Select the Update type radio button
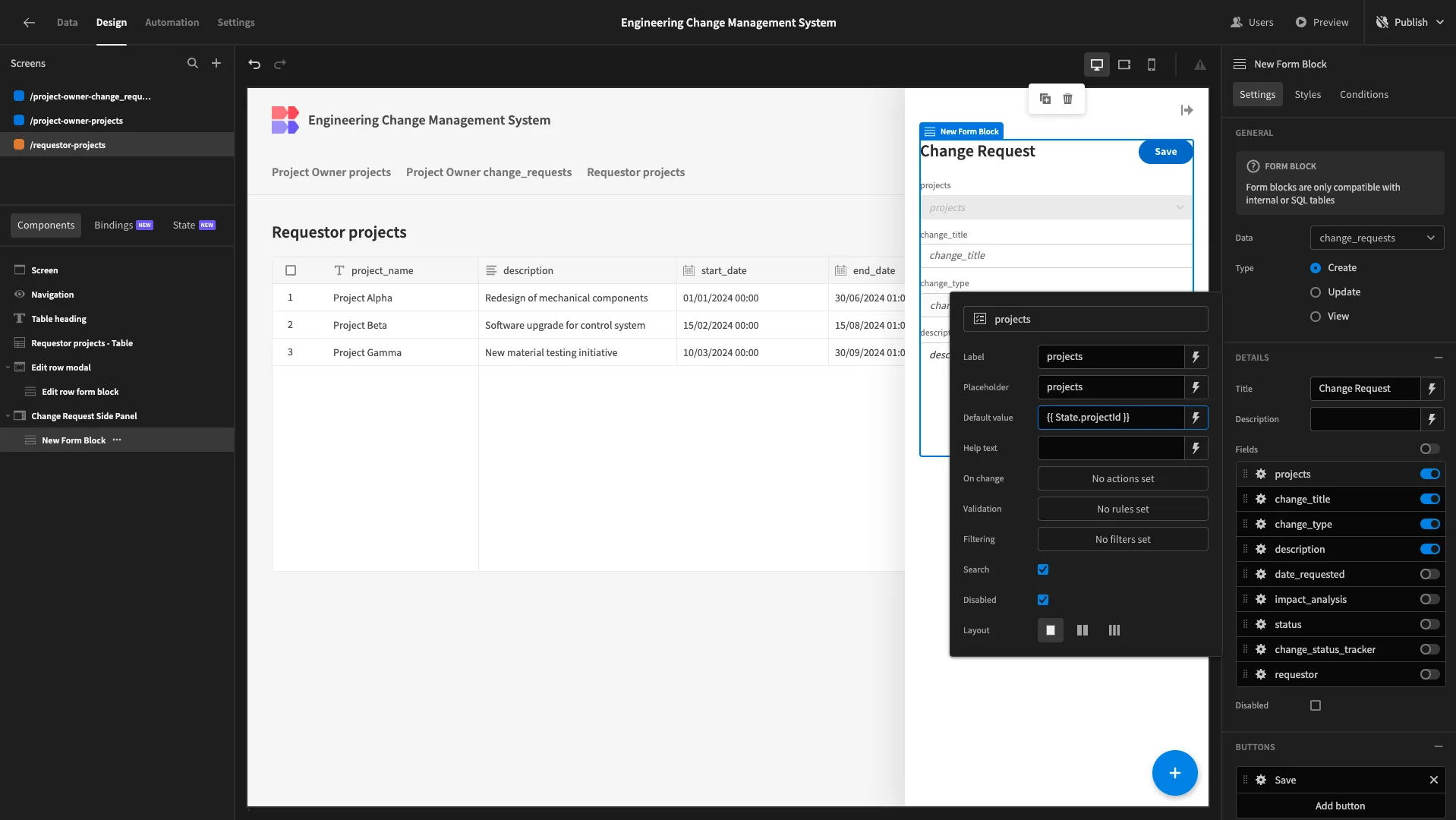Screen dimensions: 1456x820 tap(1316, 292)
